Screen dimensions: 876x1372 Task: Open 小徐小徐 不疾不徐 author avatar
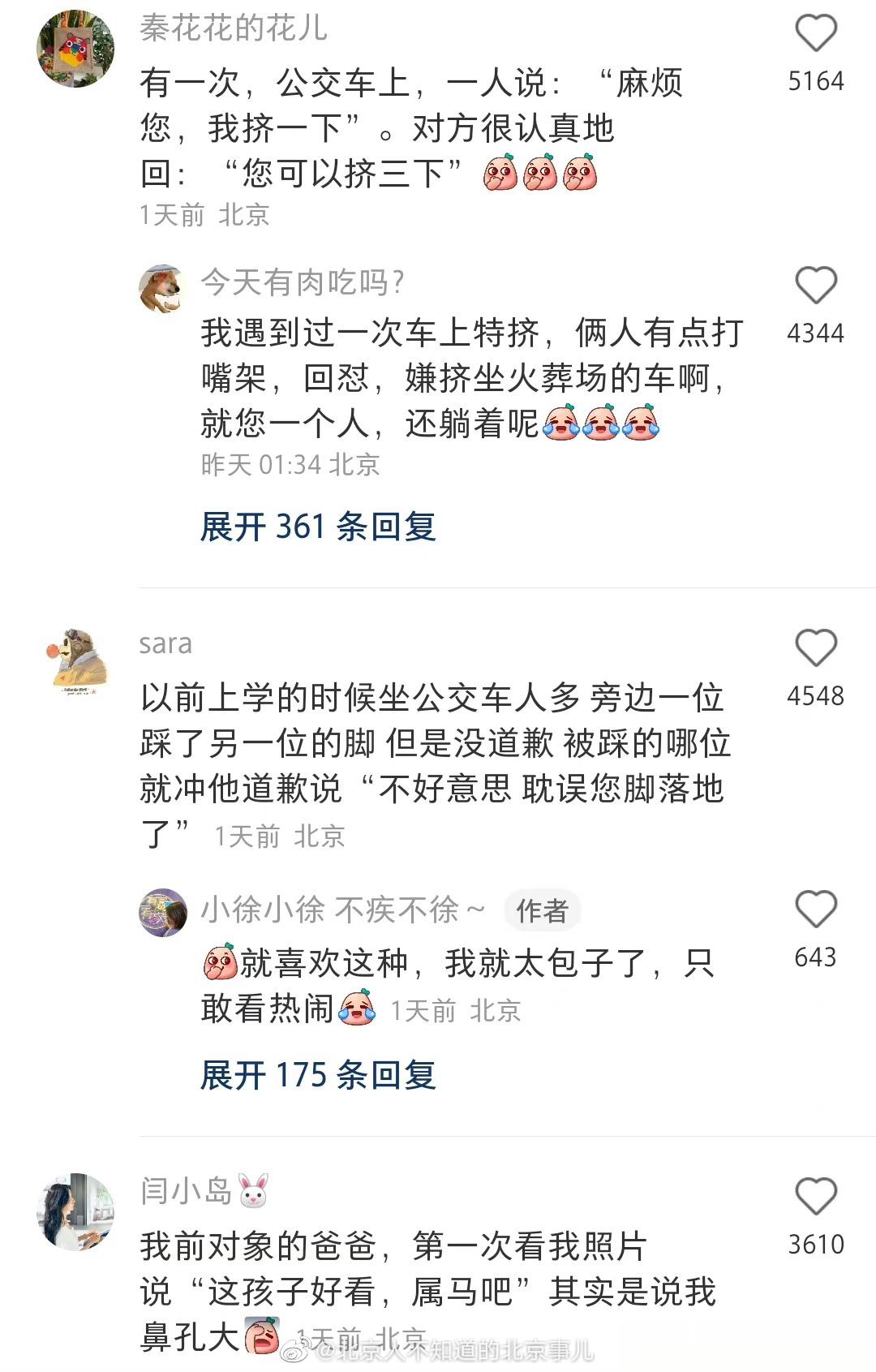click(x=163, y=913)
